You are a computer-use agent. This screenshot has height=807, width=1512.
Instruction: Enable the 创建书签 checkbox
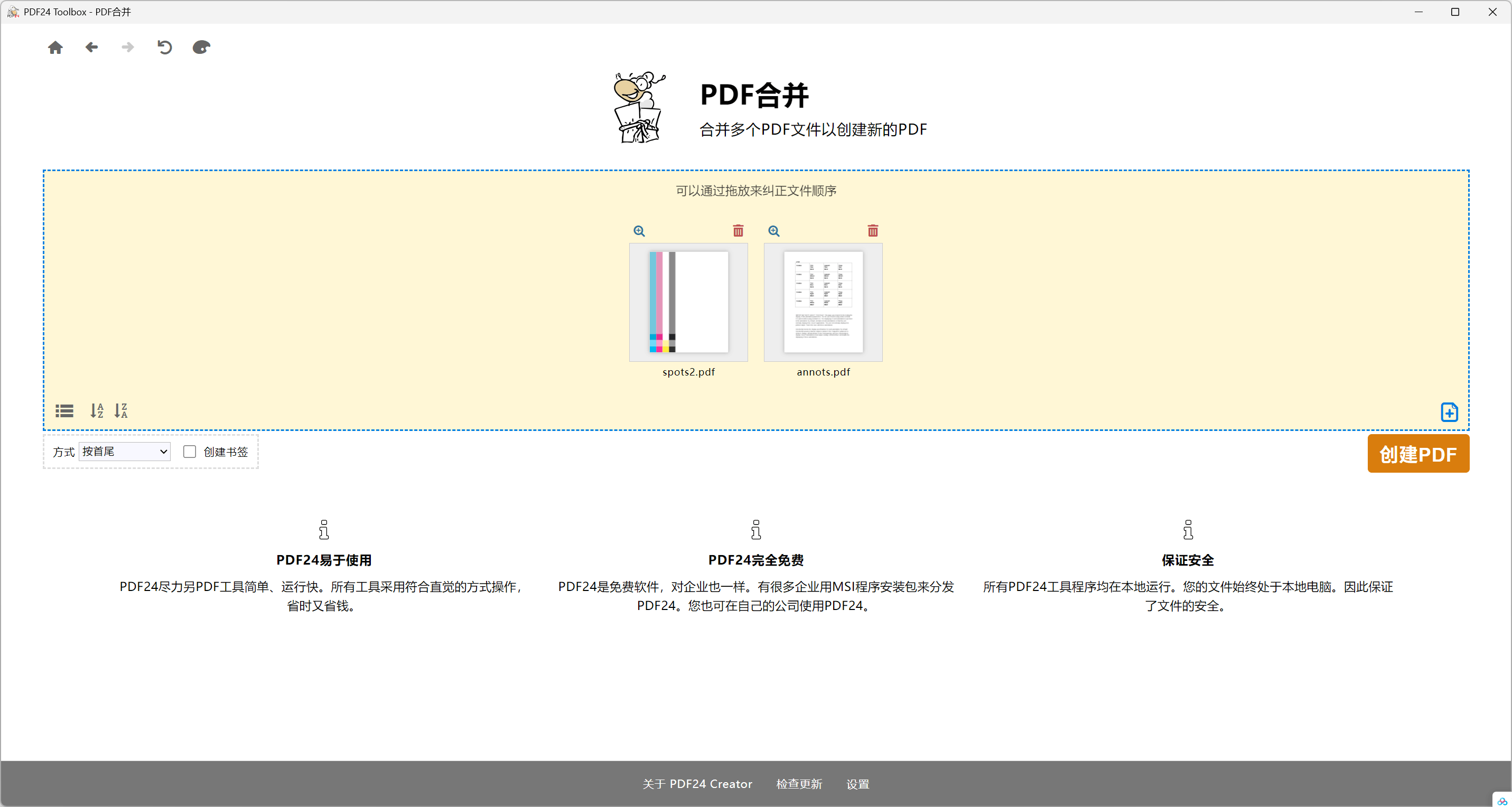click(x=189, y=452)
